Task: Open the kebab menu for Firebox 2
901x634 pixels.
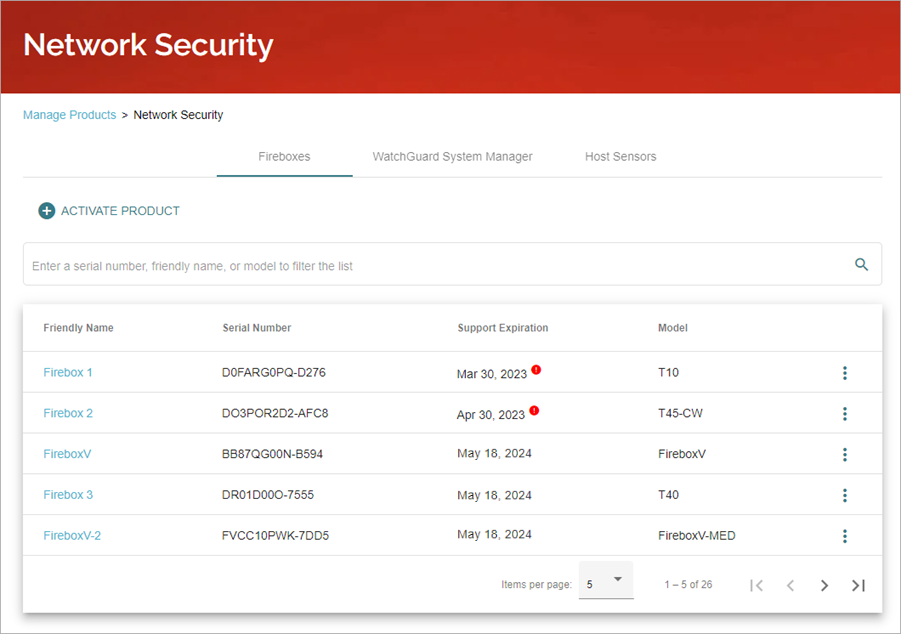Action: coord(845,414)
